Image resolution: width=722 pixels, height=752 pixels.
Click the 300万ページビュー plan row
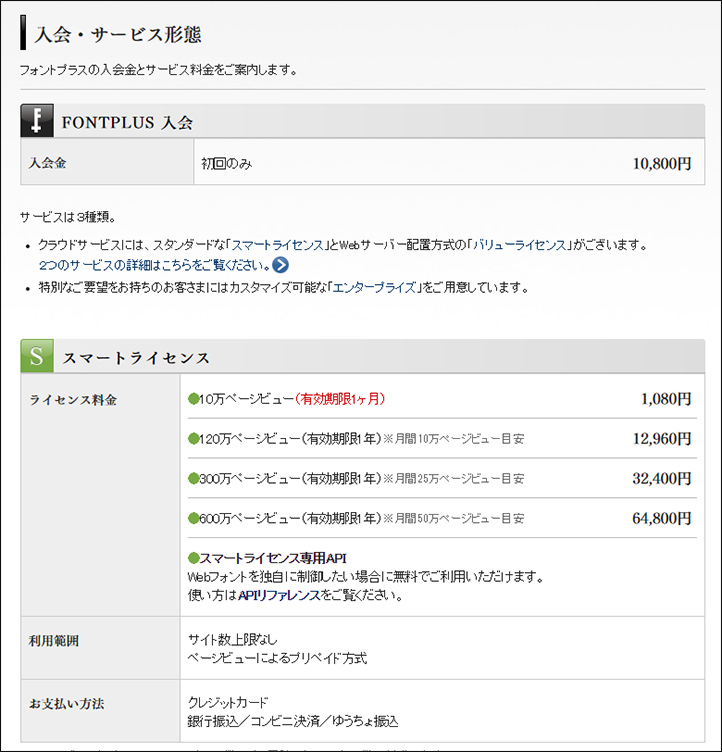pyautogui.click(x=442, y=478)
